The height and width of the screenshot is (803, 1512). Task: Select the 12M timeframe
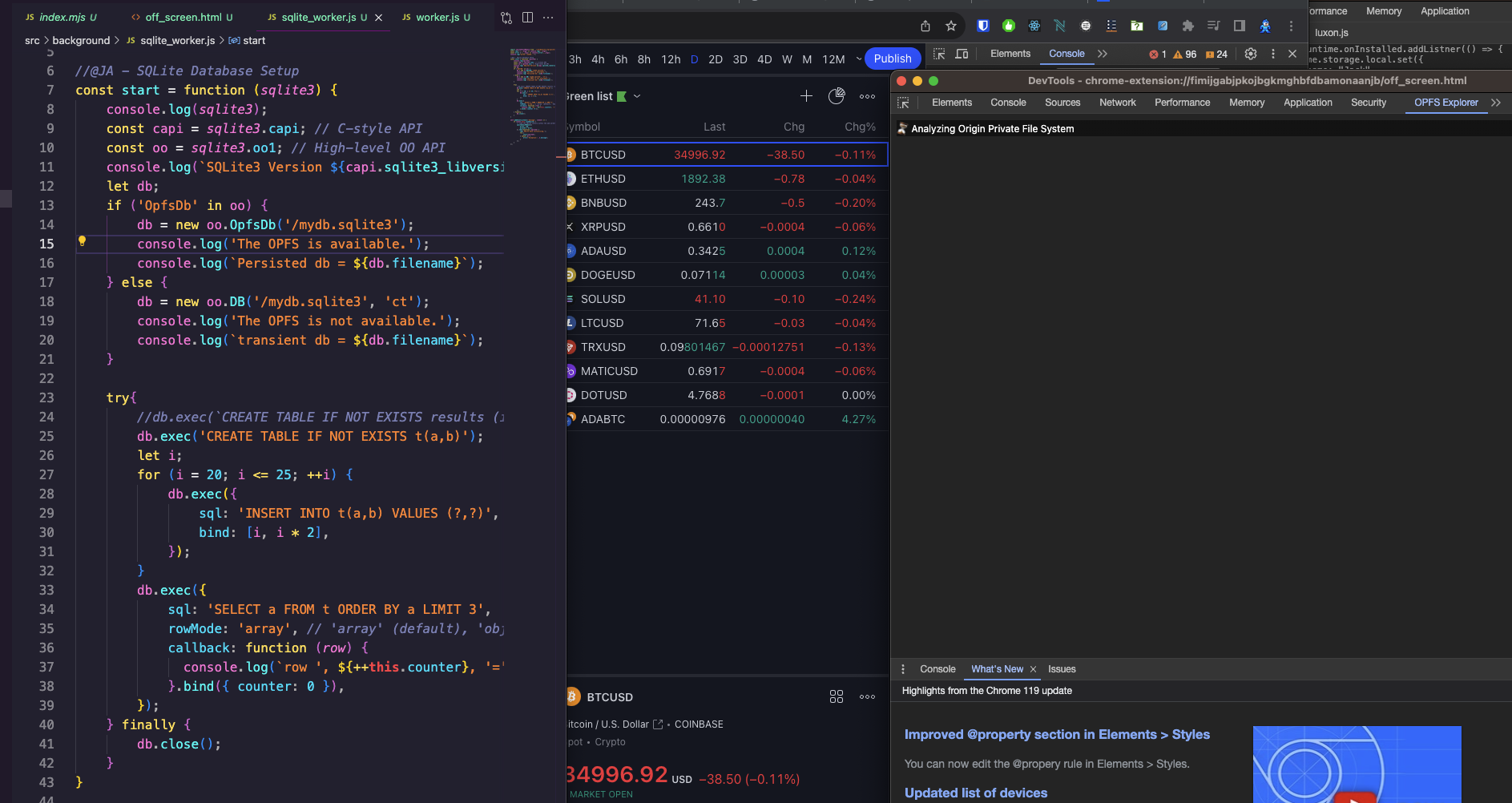(833, 59)
